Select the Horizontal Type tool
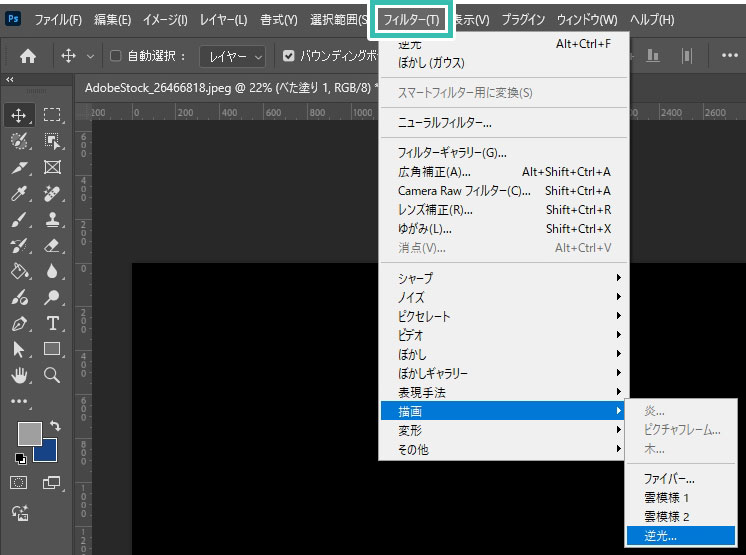The height and width of the screenshot is (555, 746). 52,323
